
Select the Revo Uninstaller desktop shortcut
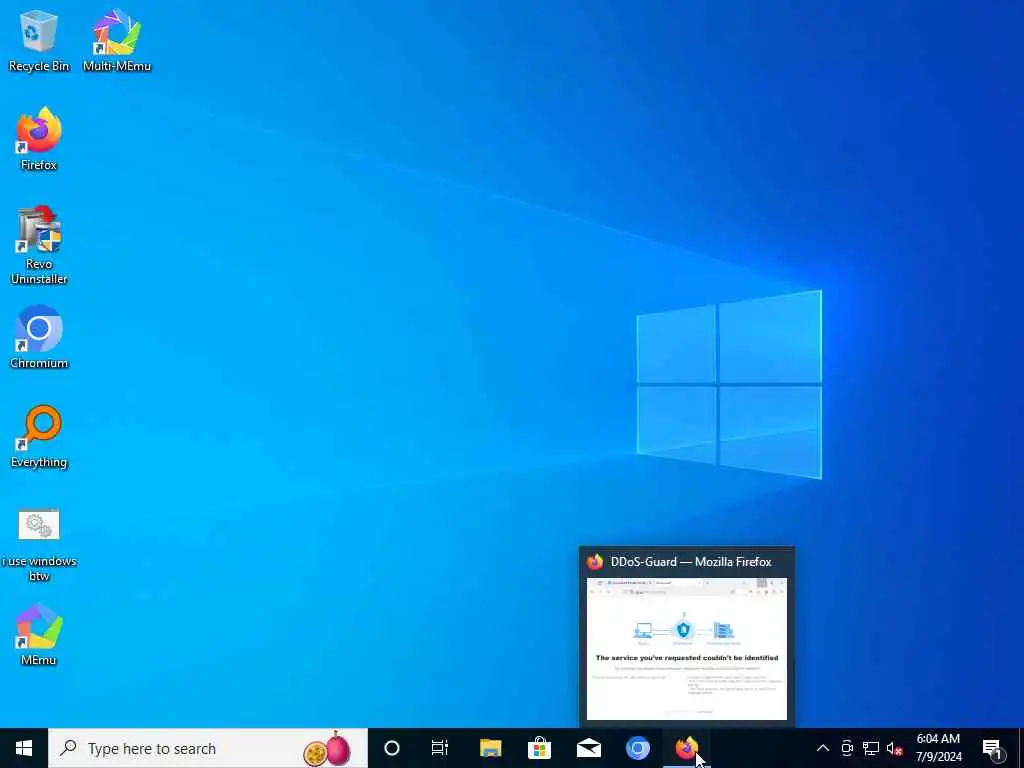point(39,246)
